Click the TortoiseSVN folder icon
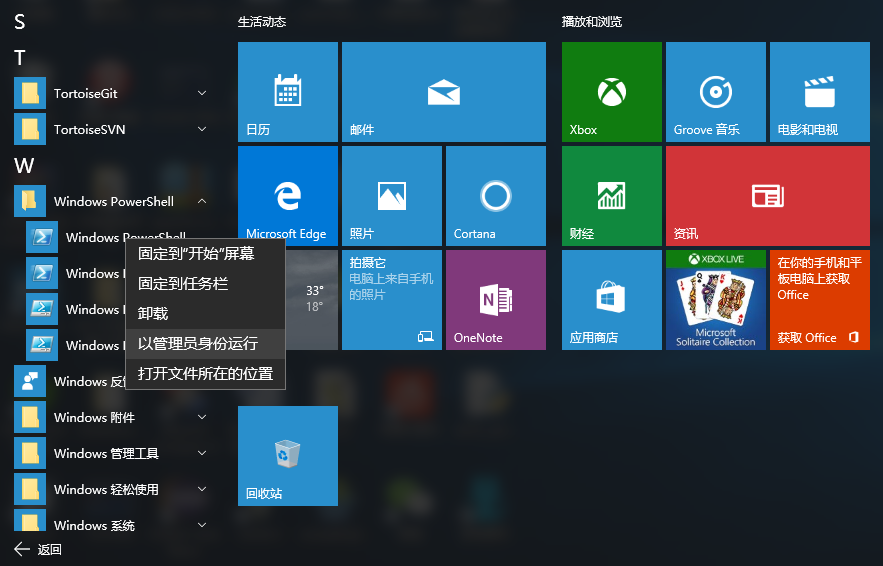The height and width of the screenshot is (566, 883). point(30,129)
